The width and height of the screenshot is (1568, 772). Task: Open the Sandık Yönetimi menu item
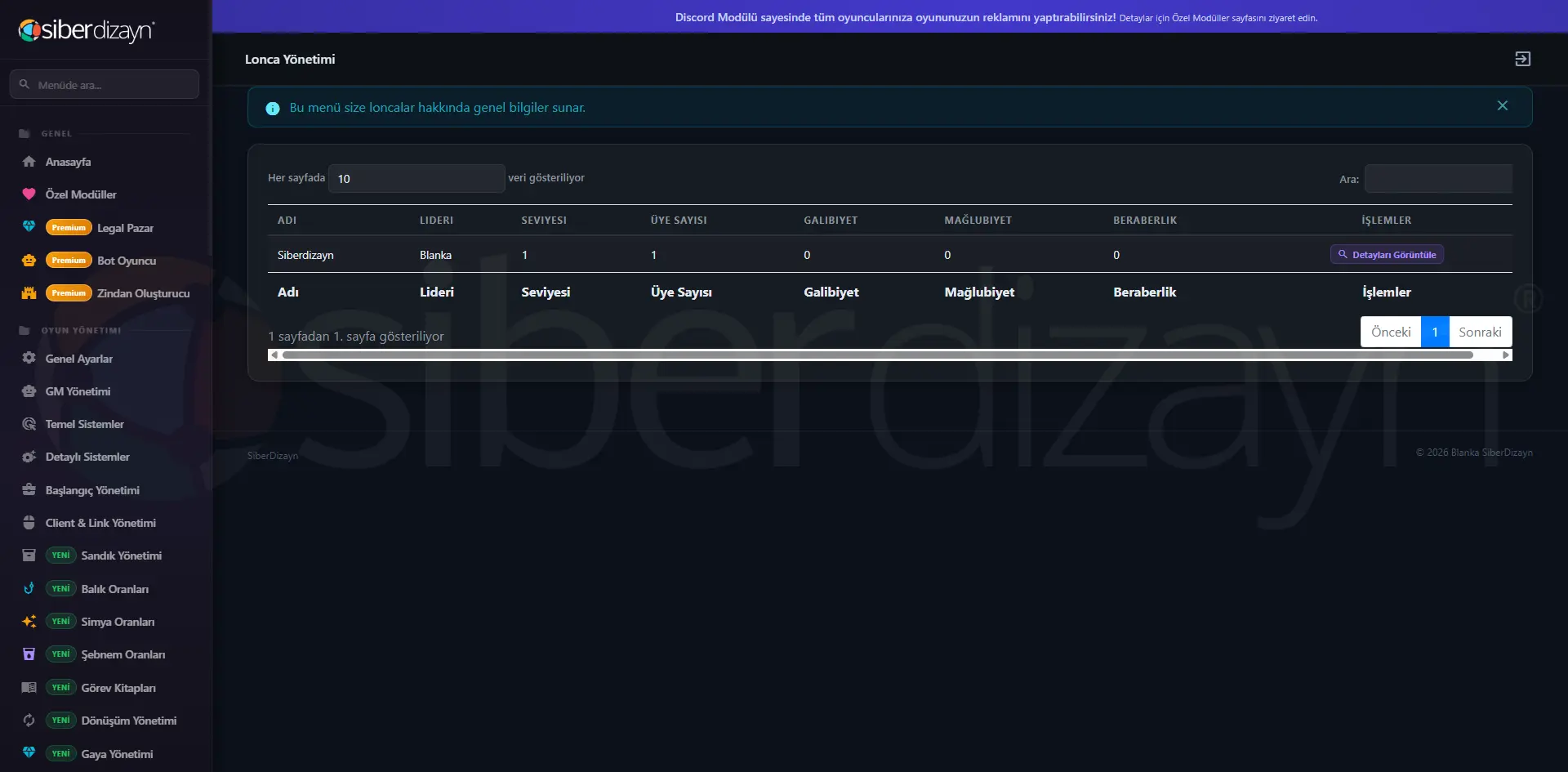coord(121,556)
